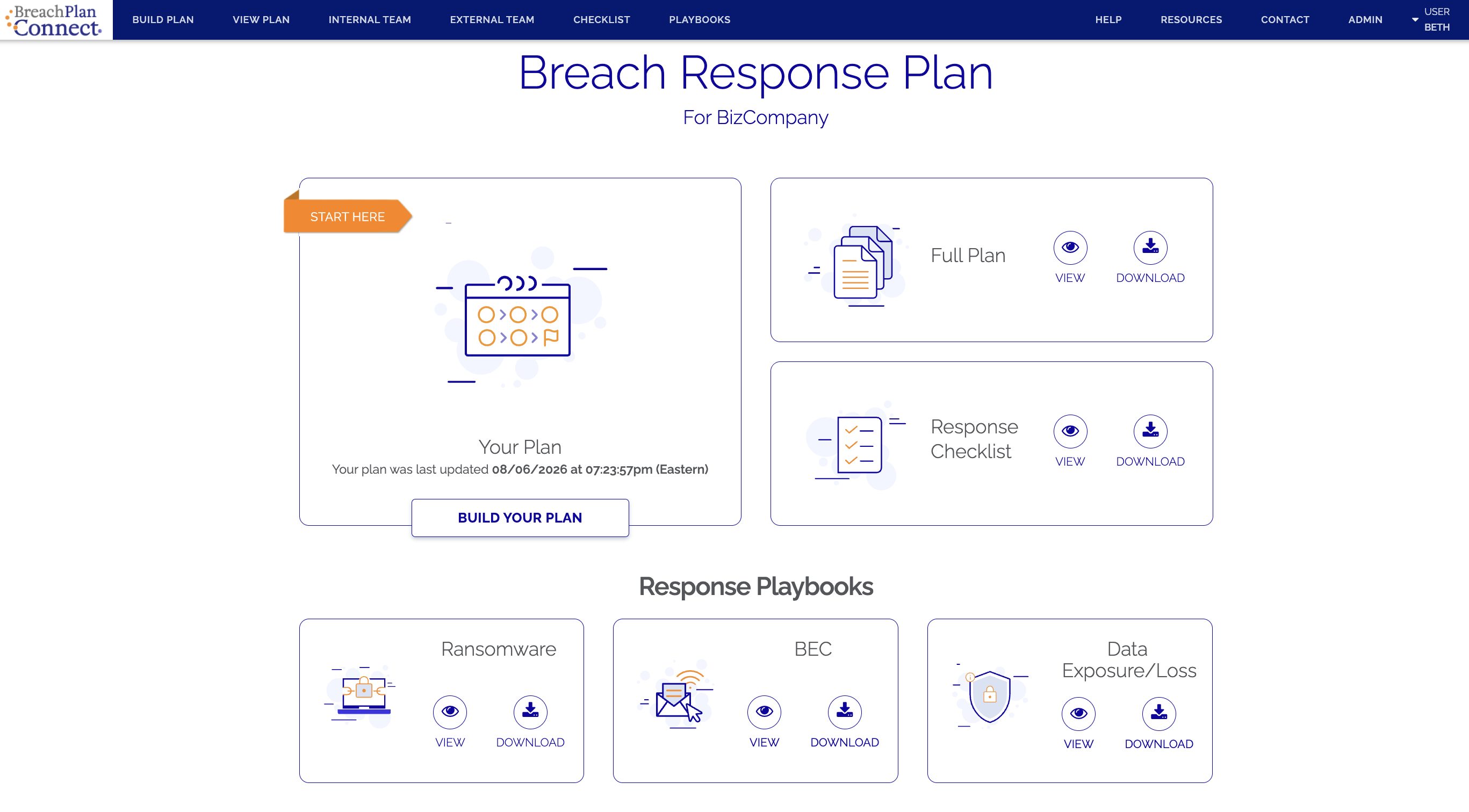
Task: Open the View Plan menu item
Action: point(261,20)
